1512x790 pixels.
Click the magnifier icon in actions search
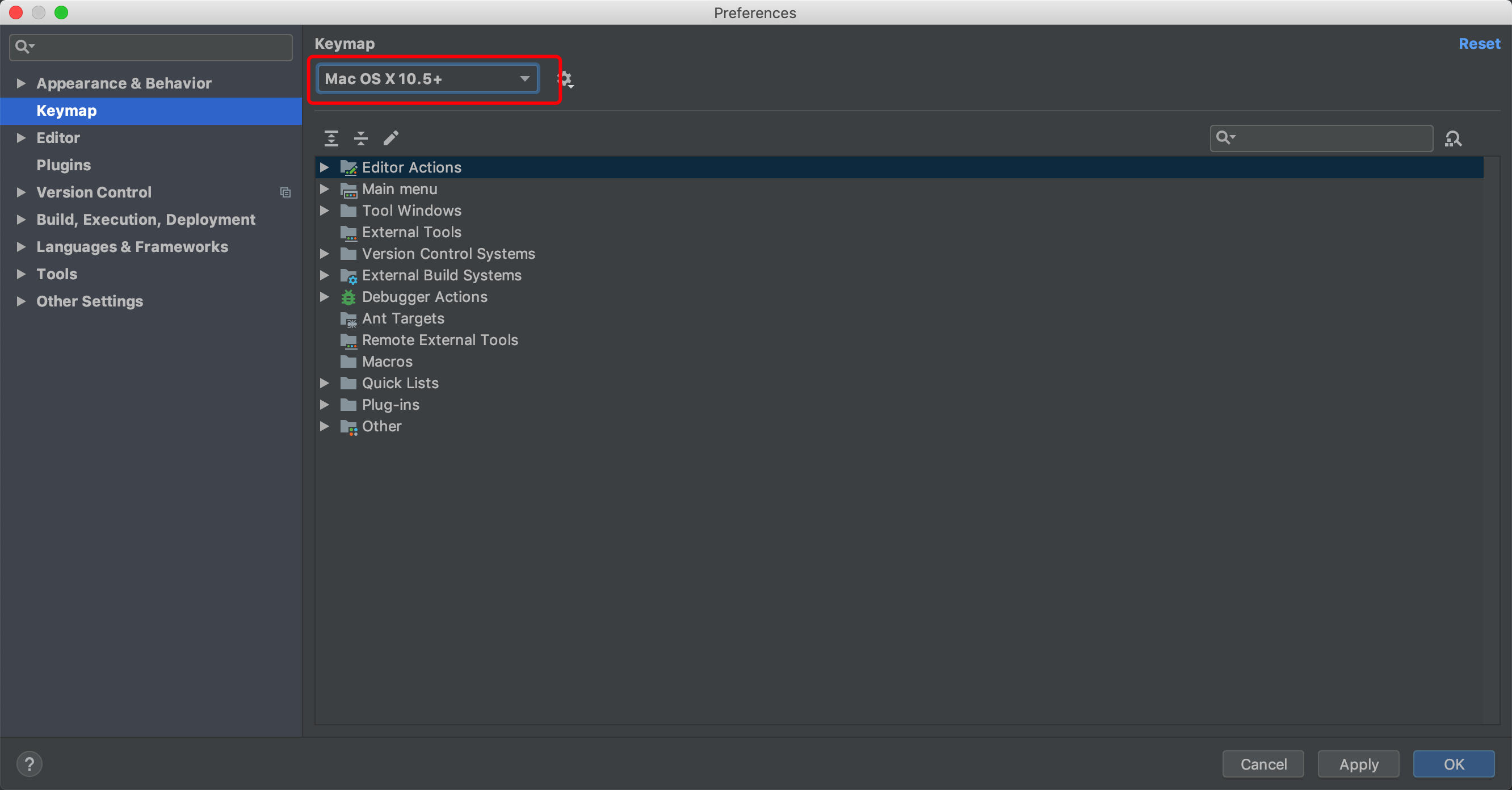1225,137
